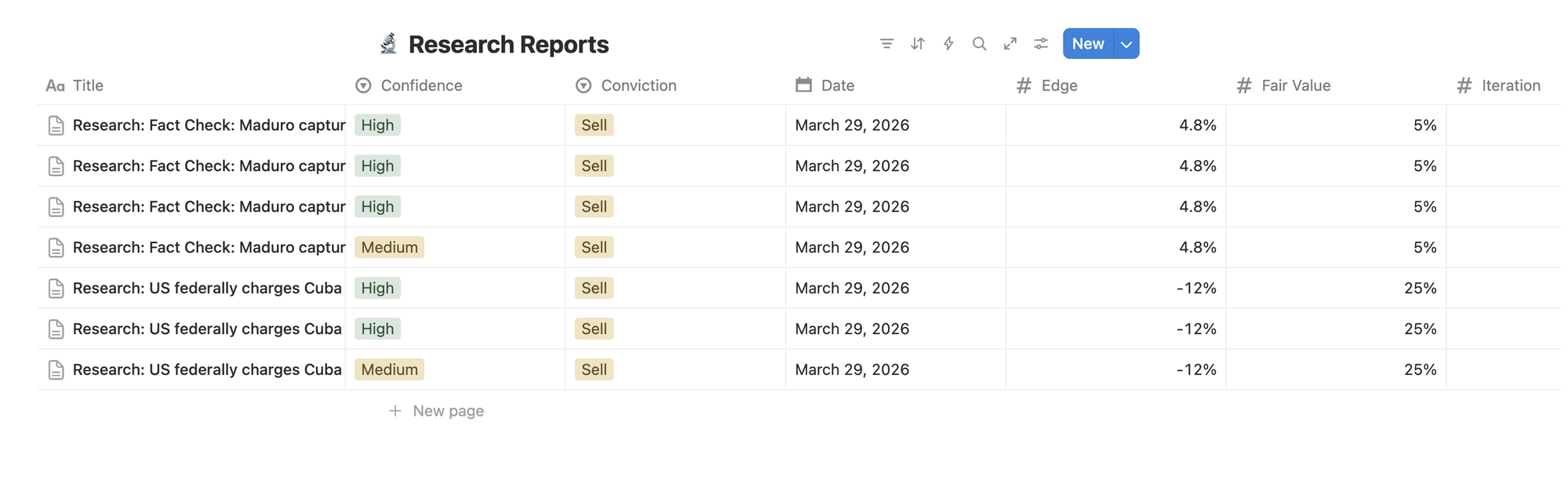Select Medium tag in the Maduro capture row
Screen dimensions: 1568x501
pos(389,248)
